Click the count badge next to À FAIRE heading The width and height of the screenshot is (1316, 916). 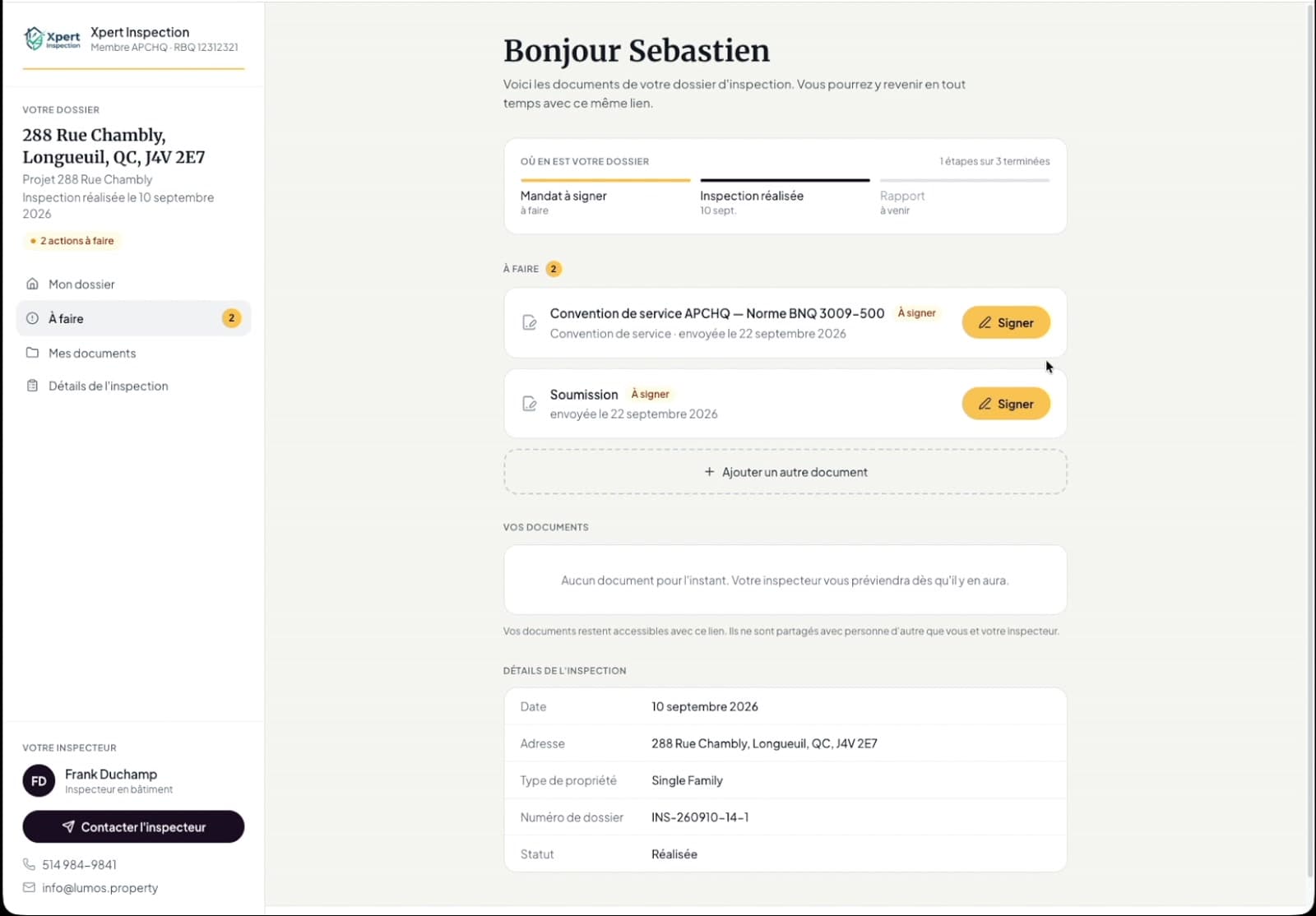coord(554,269)
